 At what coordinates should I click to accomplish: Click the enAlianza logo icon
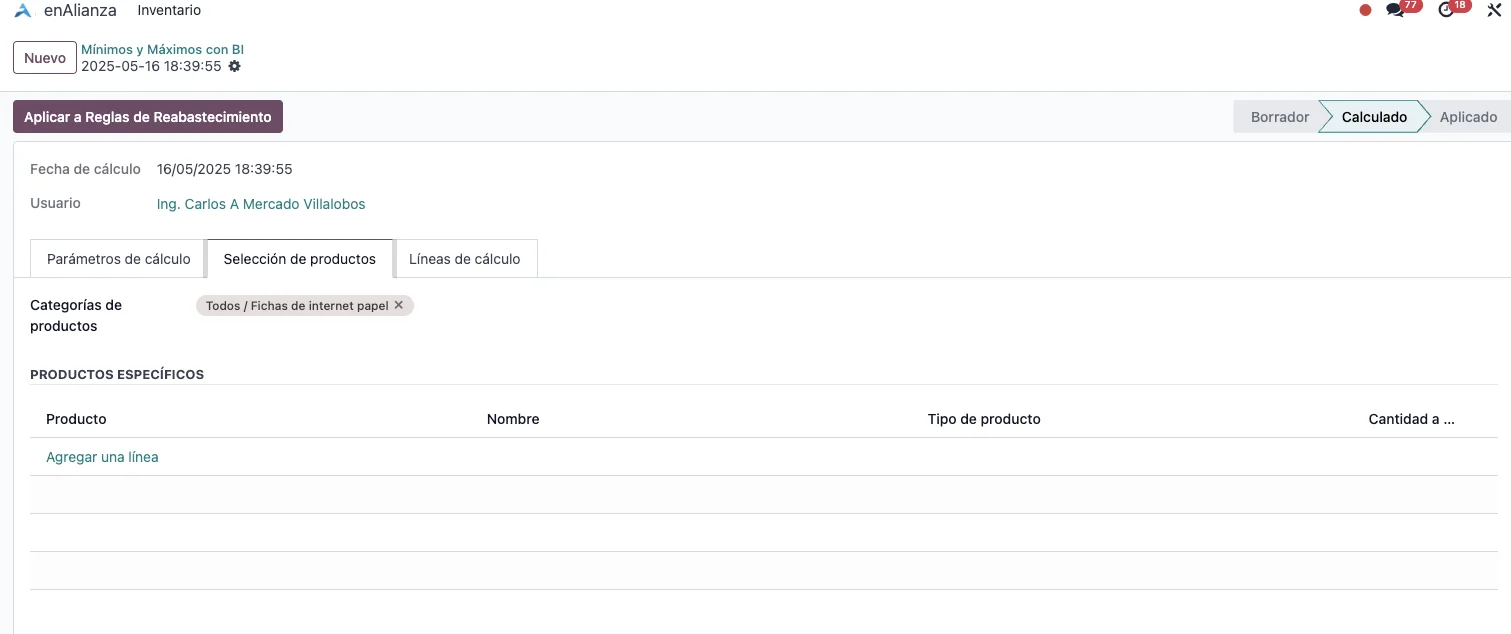(x=23, y=10)
